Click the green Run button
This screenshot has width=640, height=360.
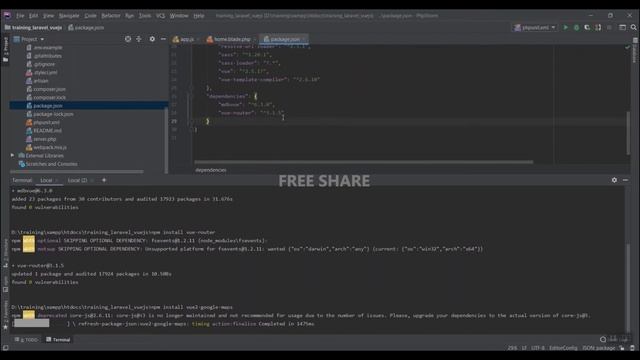tap(565, 27)
